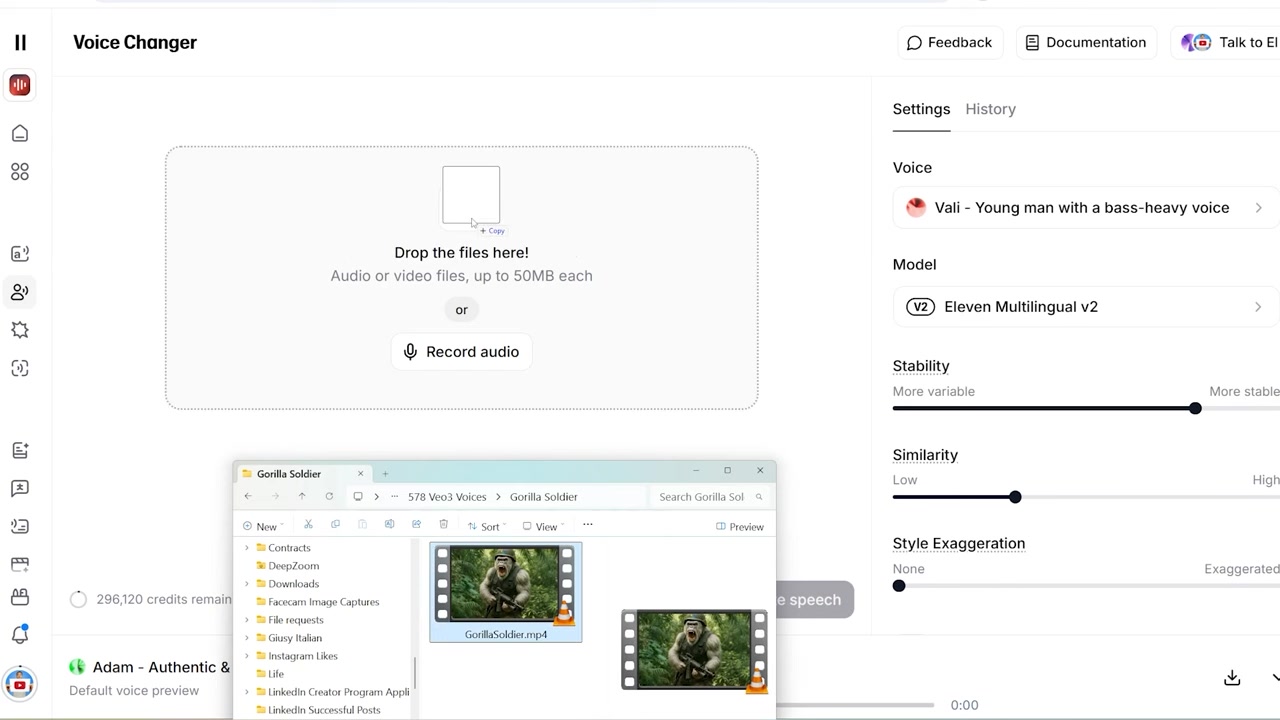This screenshot has height=720, width=1280.
Task: Toggle the Preview pane in File Explorer
Action: (740, 526)
